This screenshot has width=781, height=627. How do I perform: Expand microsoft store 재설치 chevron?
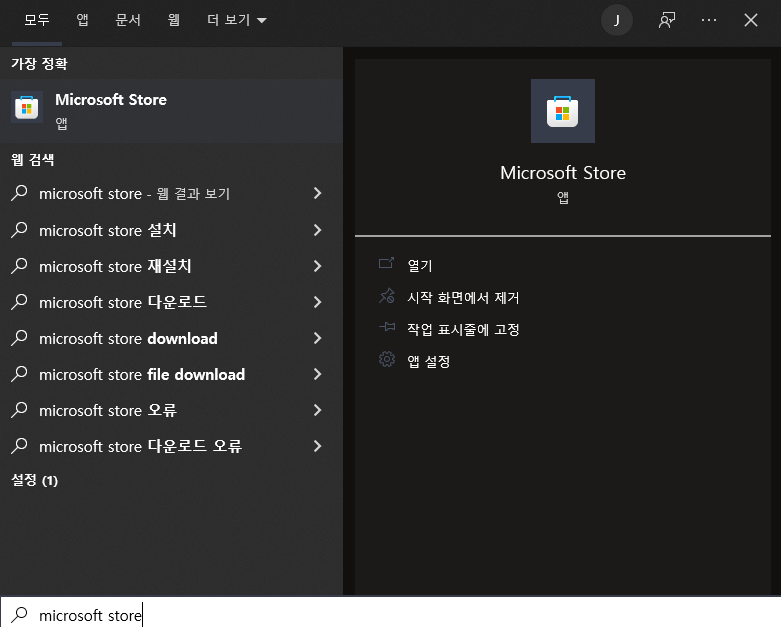coord(317,266)
